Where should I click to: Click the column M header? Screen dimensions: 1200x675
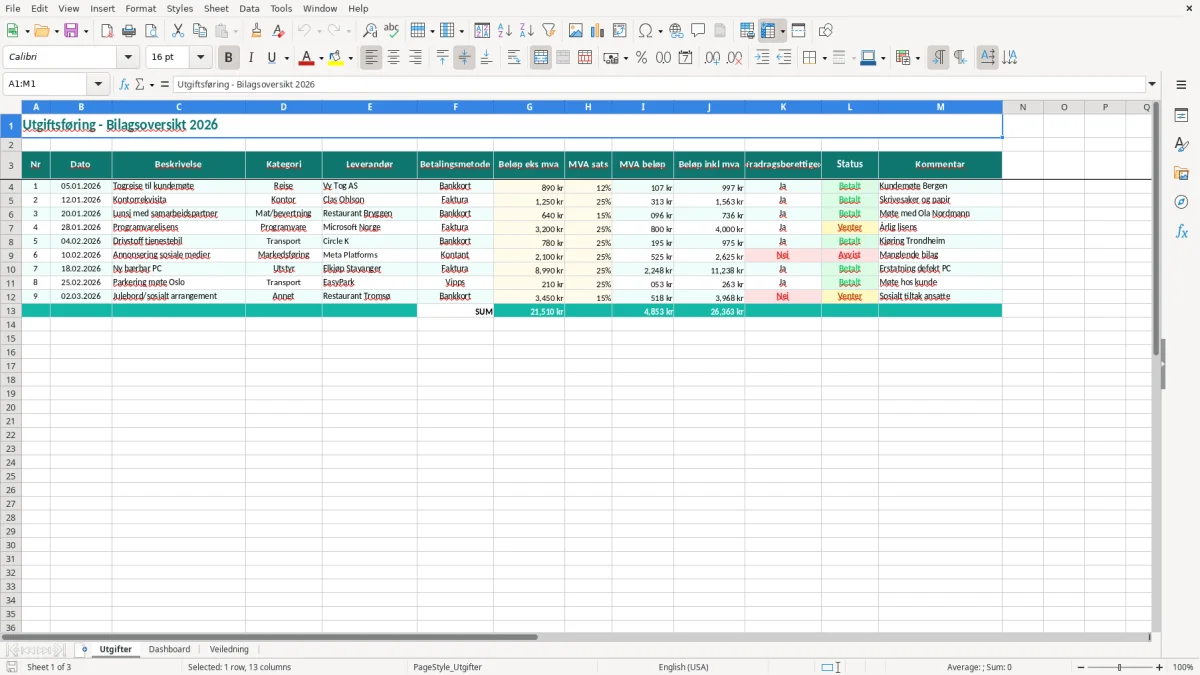point(940,107)
